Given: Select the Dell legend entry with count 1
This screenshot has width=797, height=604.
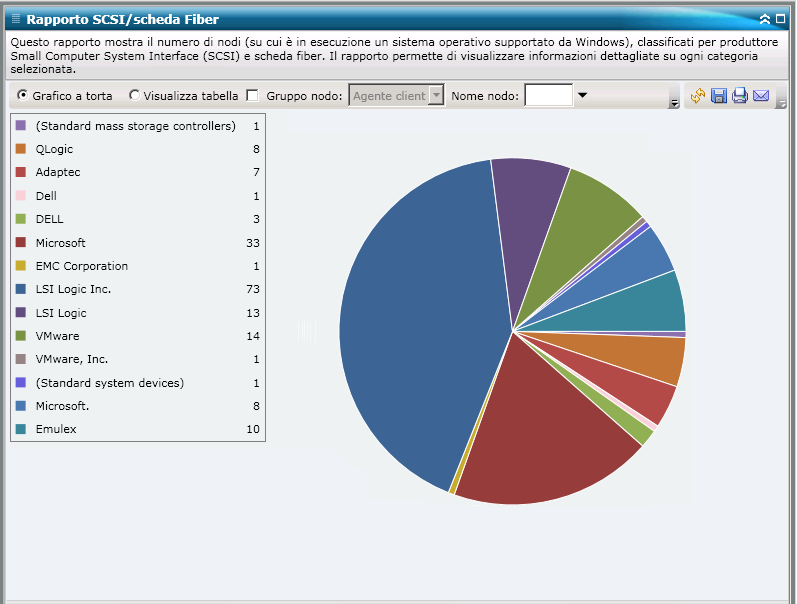Looking at the screenshot, I should click(x=138, y=196).
